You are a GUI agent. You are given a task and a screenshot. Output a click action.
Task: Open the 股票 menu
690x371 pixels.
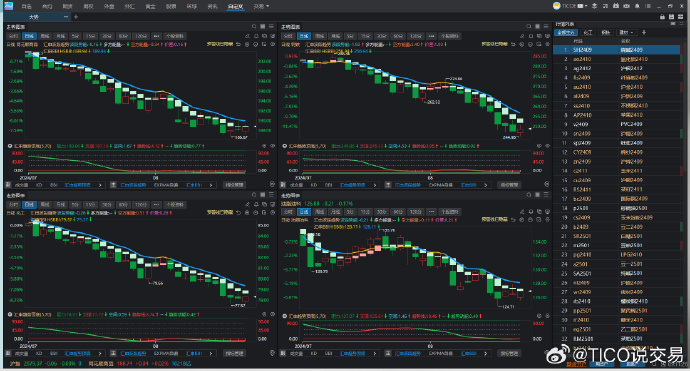(171, 6)
